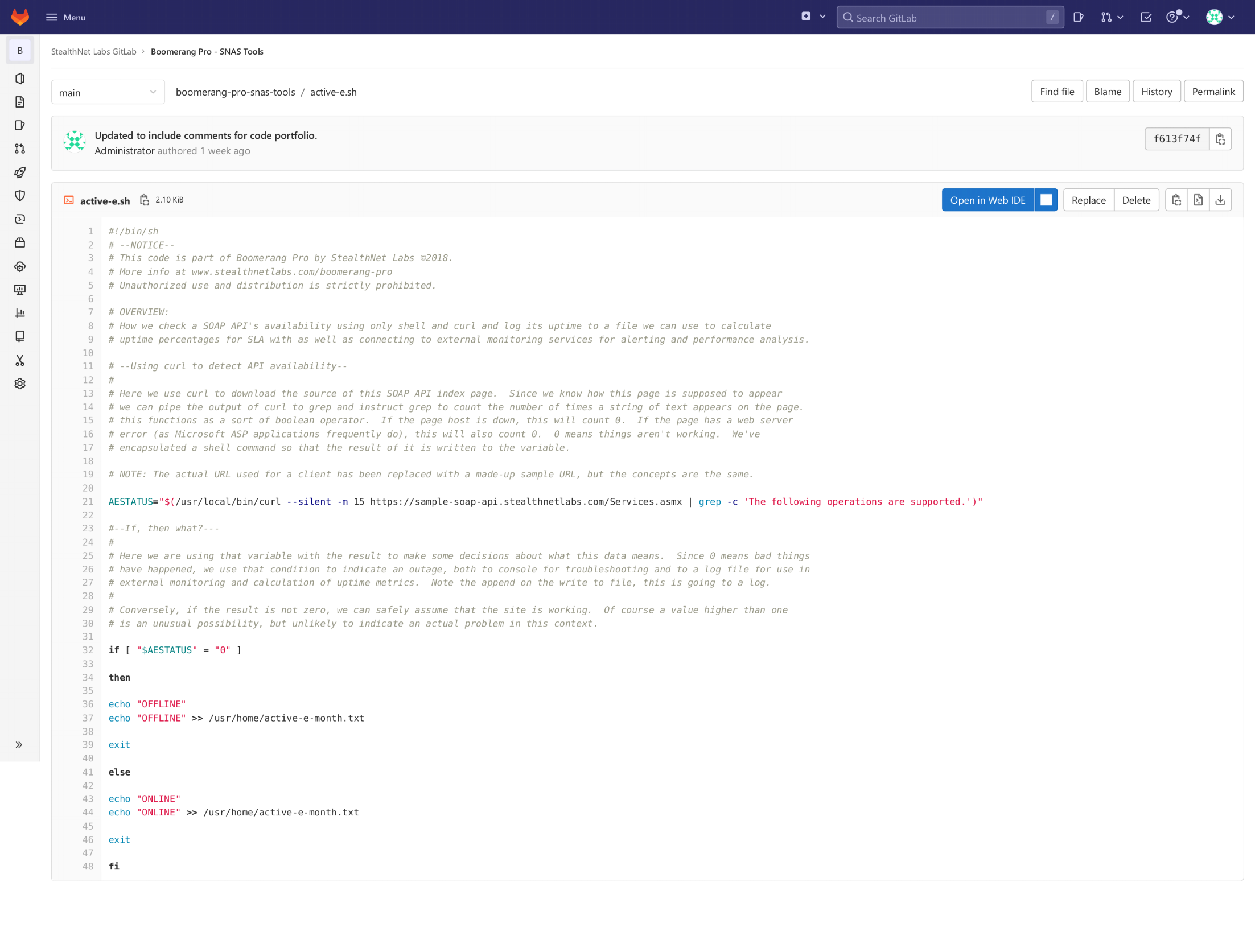Focus the Search GitLab field
The width and height of the screenshot is (1255, 952).
tap(950, 18)
